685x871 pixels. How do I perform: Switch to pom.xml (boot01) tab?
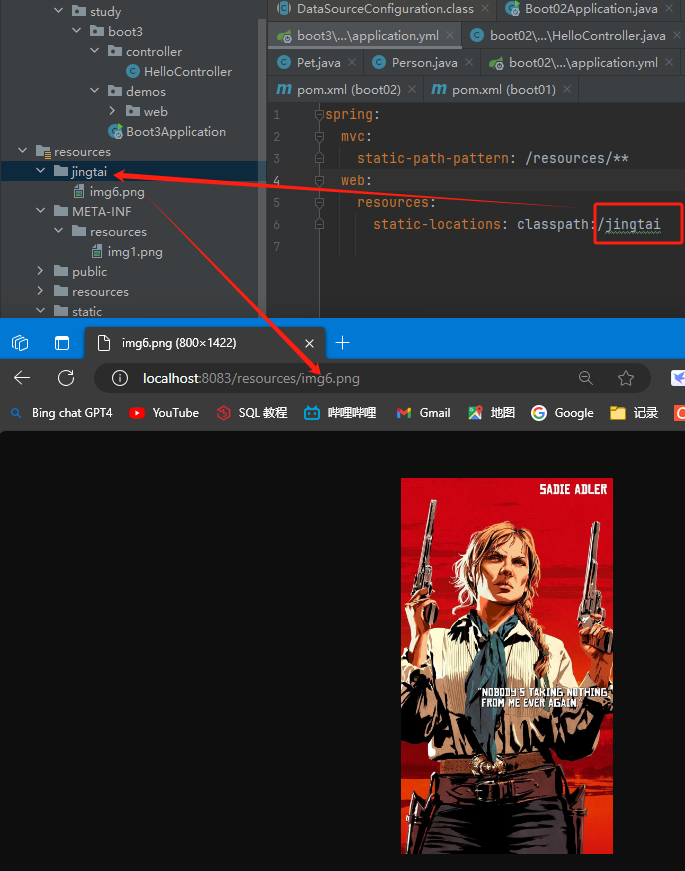pos(503,89)
